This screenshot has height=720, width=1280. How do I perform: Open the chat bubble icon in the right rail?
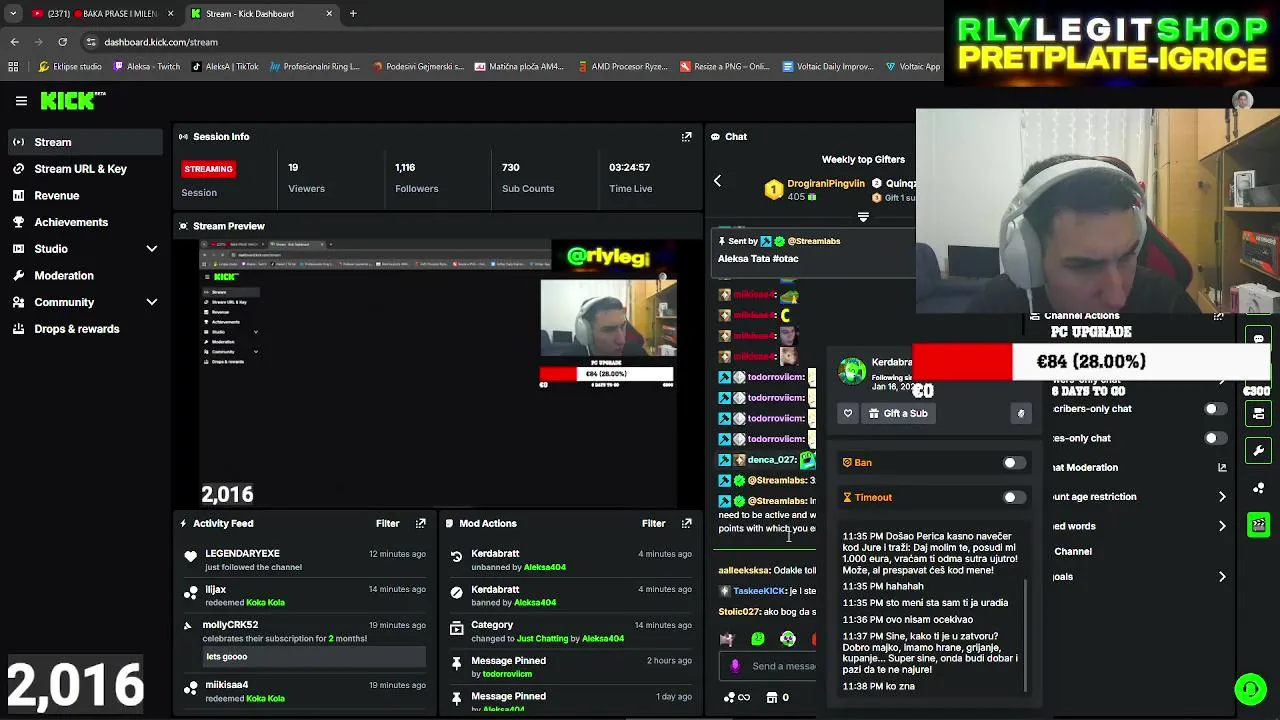(x=1259, y=339)
